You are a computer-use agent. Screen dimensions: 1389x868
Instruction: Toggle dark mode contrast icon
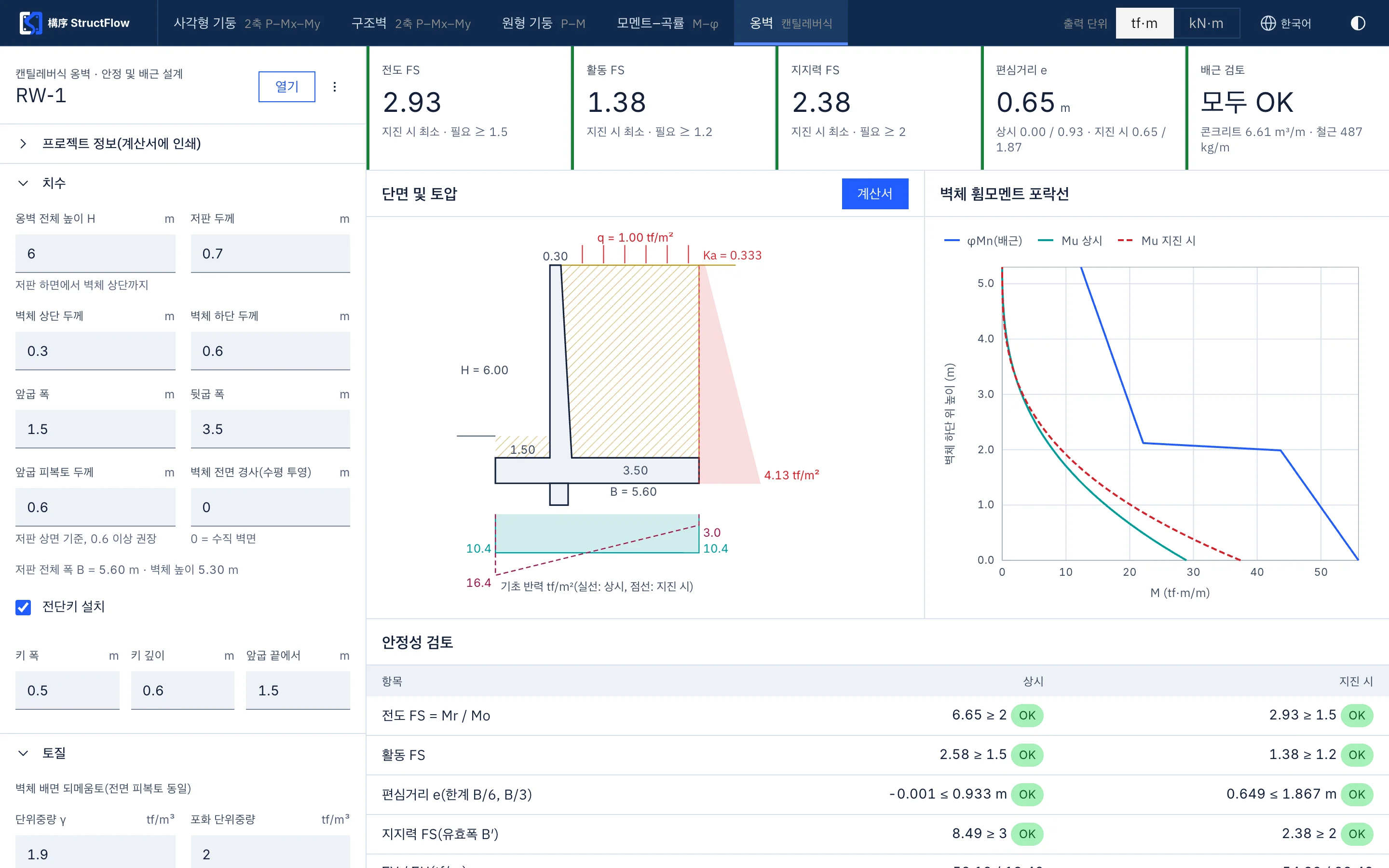pos(1358,23)
